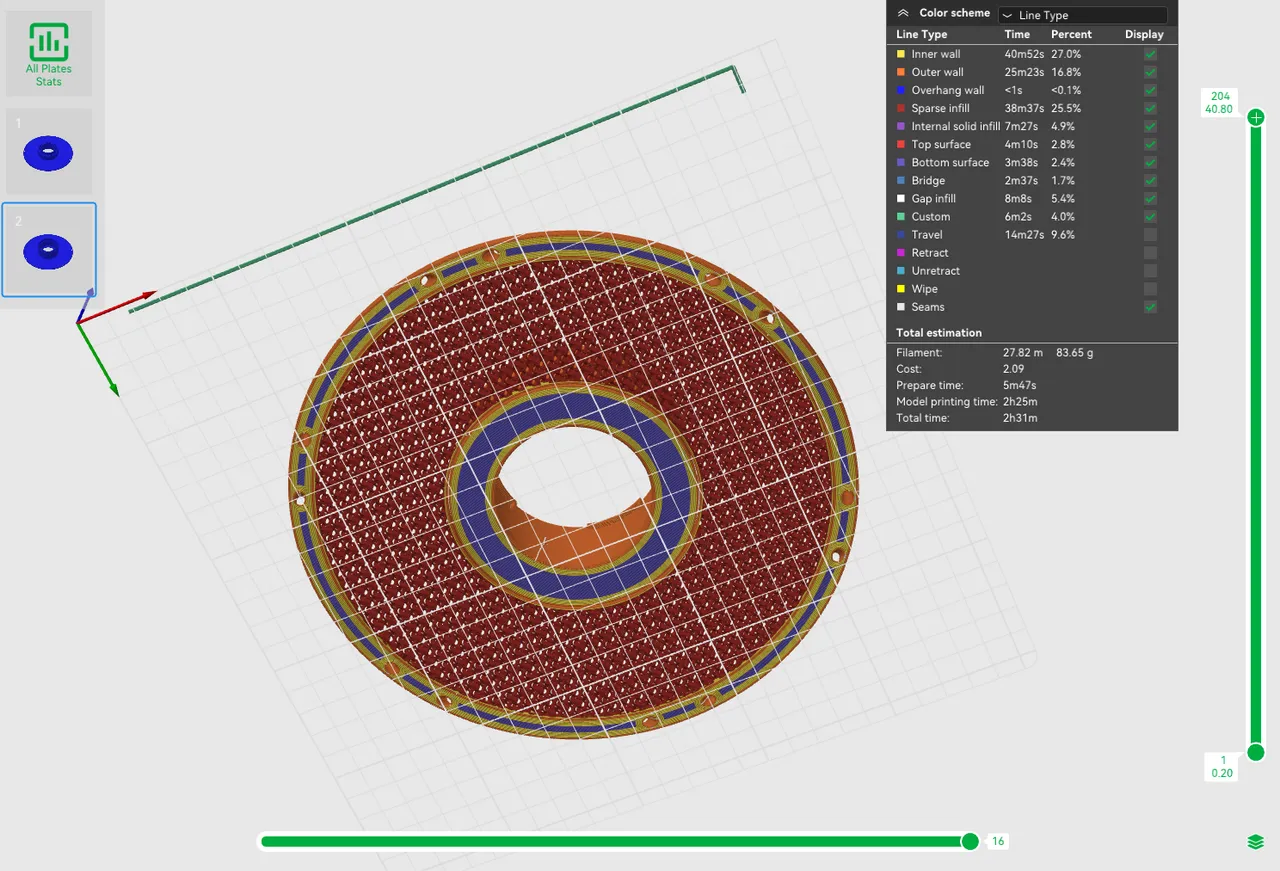Click the bottom handle of the layer range slider
The height and width of the screenshot is (871, 1280).
point(1255,752)
